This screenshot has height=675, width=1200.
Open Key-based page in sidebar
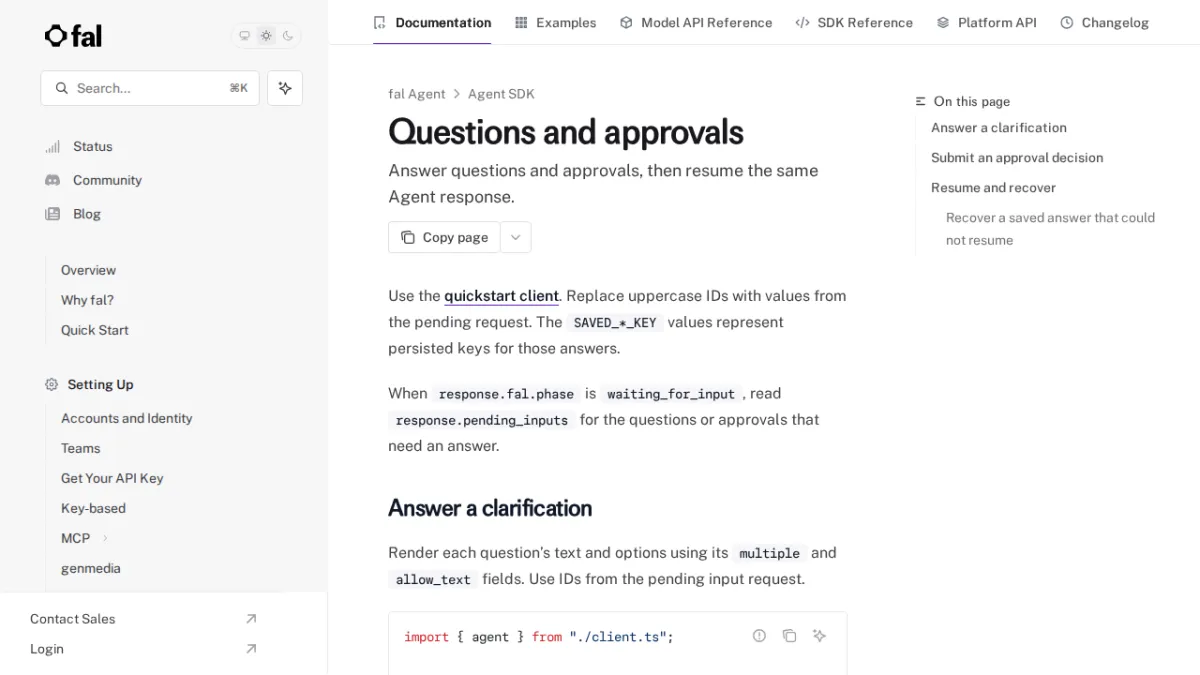coord(93,508)
